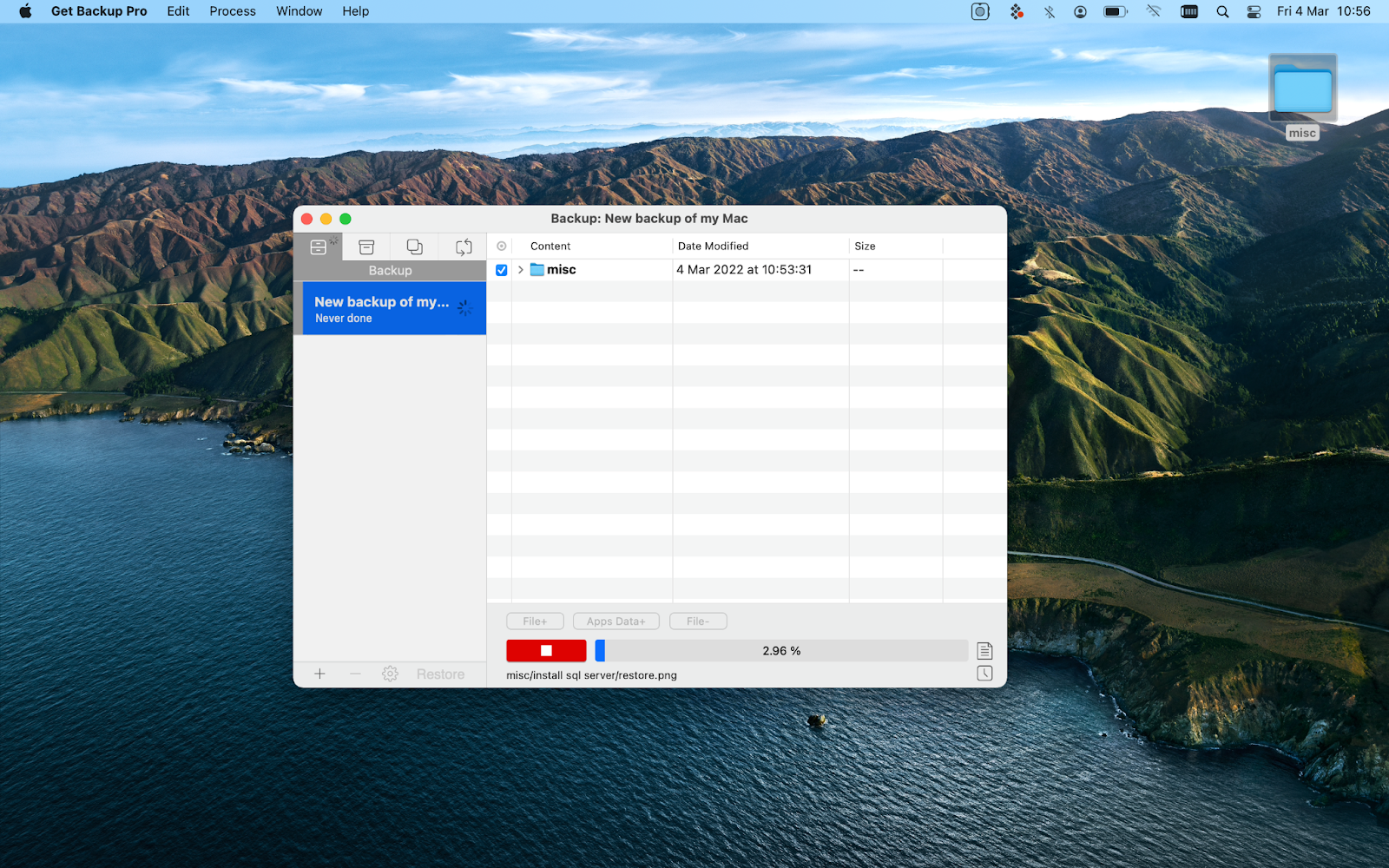The width and height of the screenshot is (1389, 868).
Task: Open the Clone section icon
Action: pos(414,247)
